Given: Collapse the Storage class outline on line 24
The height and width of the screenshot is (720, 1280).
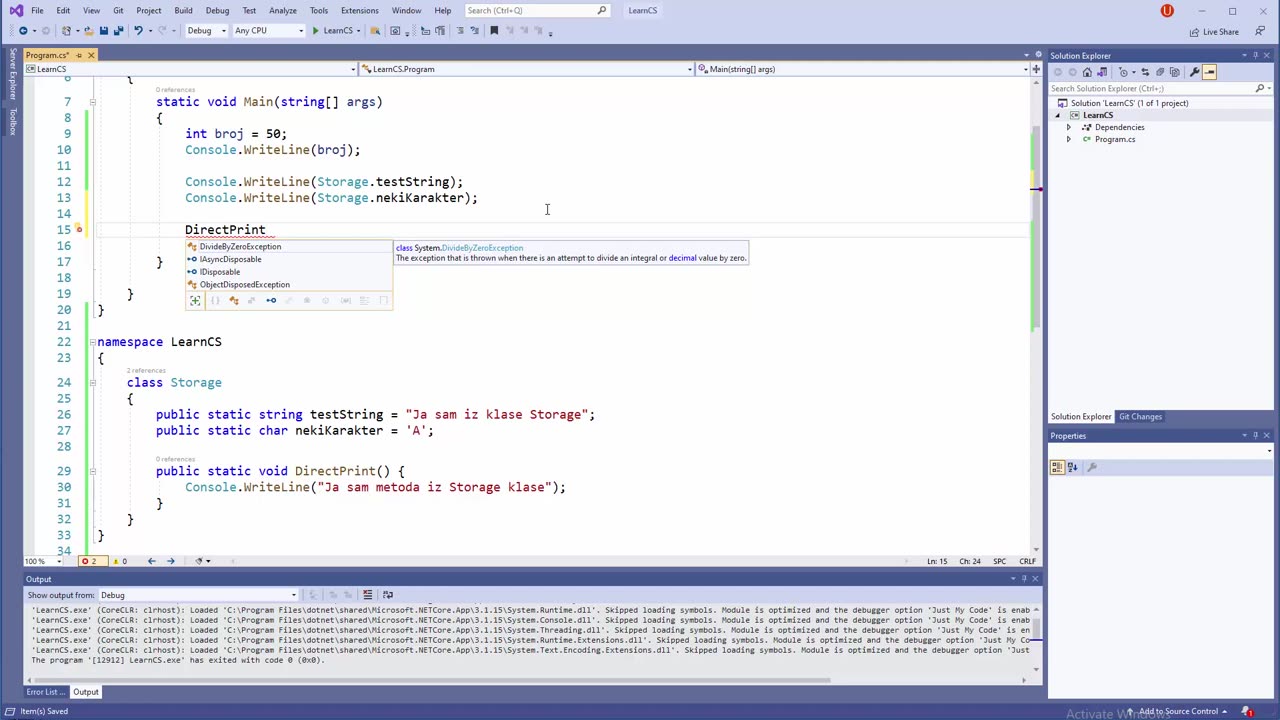Looking at the screenshot, I should click(x=92, y=382).
